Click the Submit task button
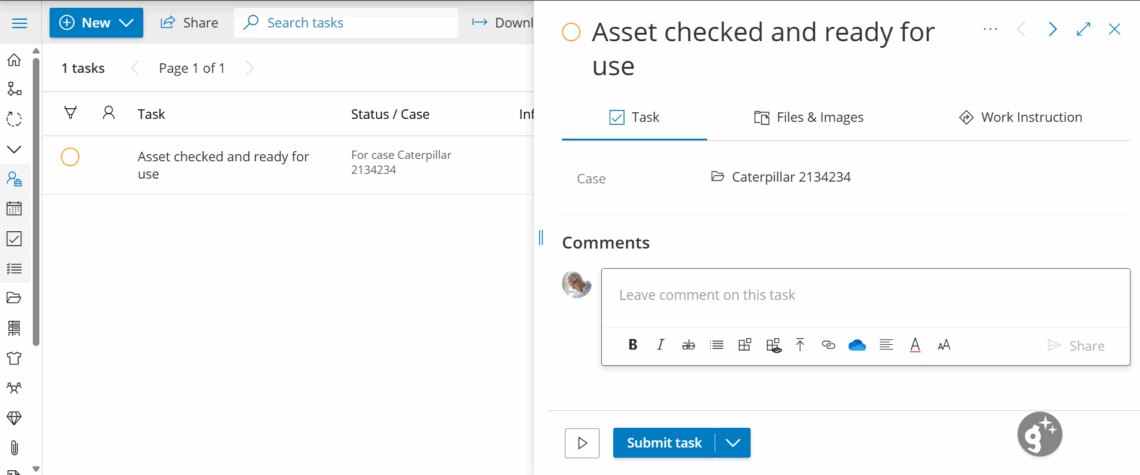 tap(664, 443)
